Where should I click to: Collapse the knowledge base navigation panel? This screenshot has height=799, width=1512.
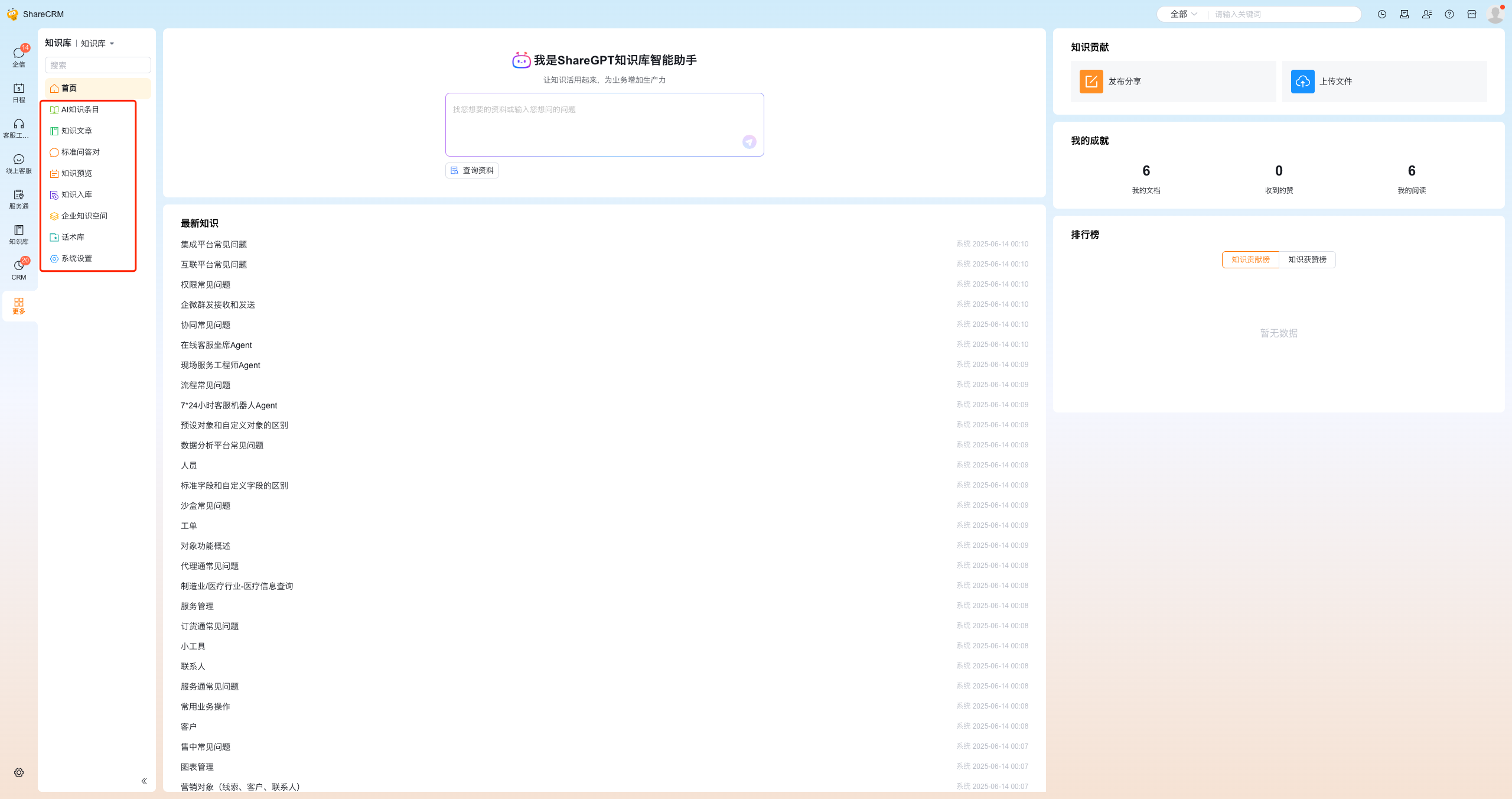tap(144, 781)
